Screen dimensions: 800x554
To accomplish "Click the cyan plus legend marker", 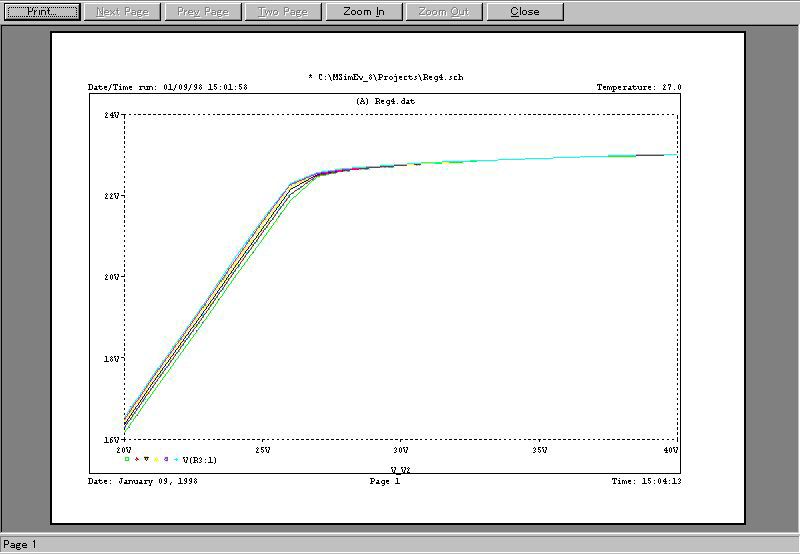I will pyautogui.click(x=176, y=459).
